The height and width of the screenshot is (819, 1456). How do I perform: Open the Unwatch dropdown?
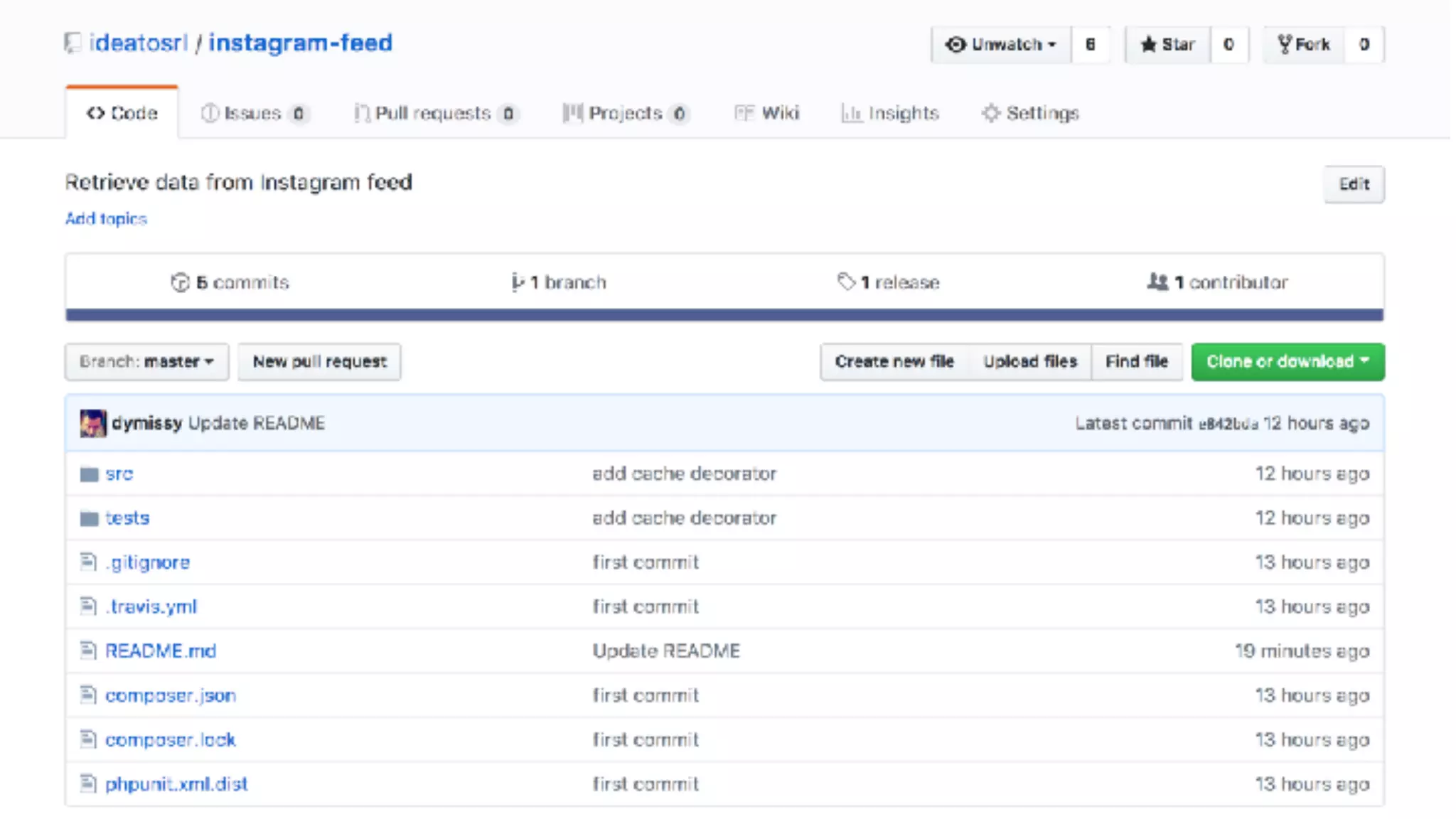point(1001,45)
